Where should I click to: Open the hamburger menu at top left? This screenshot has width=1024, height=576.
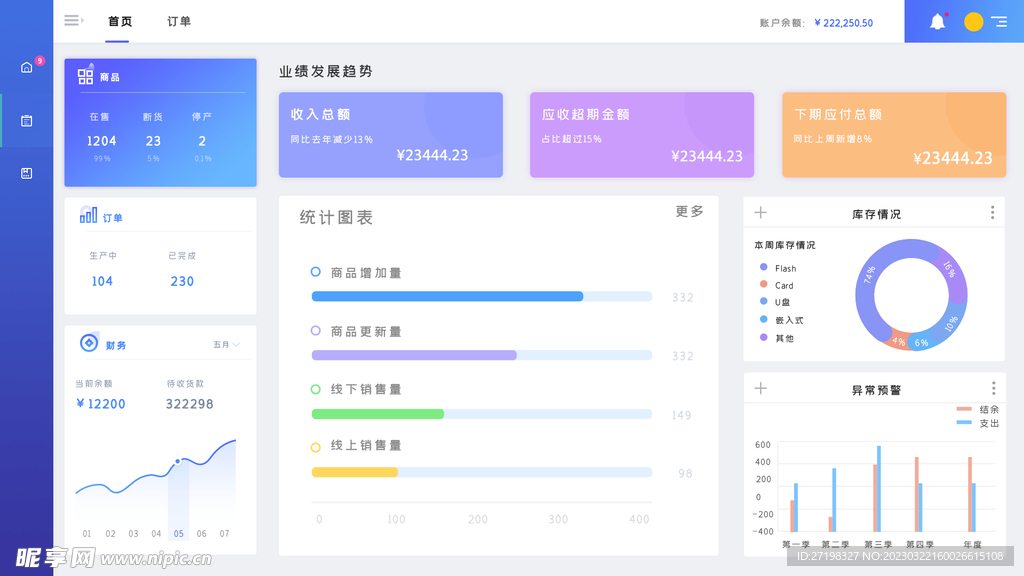[71, 20]
